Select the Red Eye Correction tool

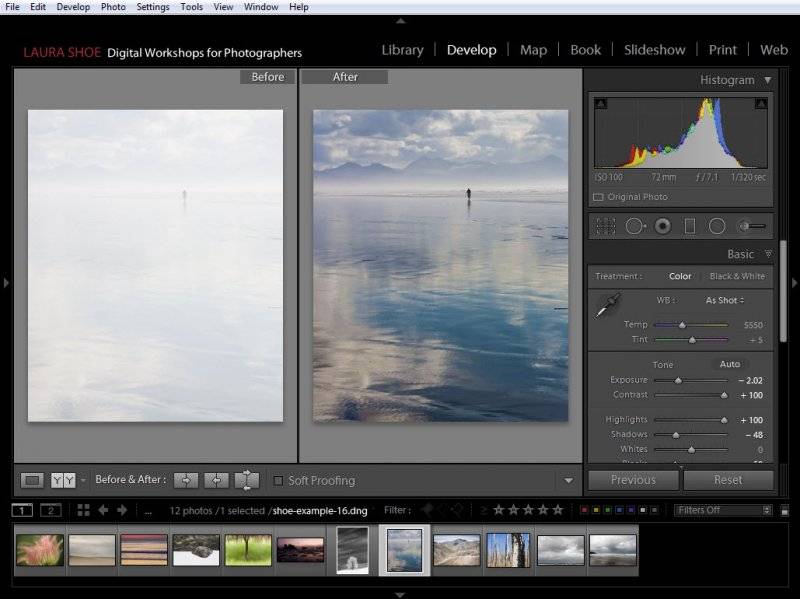pyautogui.click(x=663, y=226)
